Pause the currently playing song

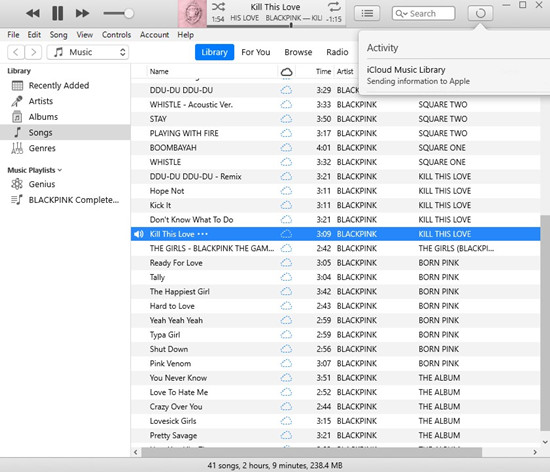click(58, 13)
